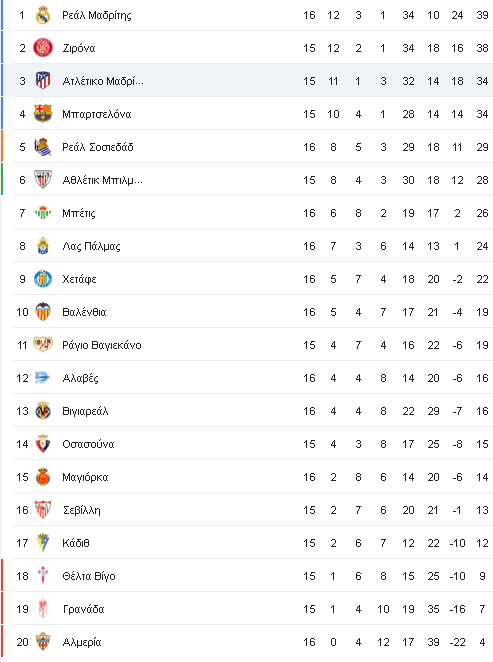Click the Barcelona club crest icon
Image resolution: width=493 pixels, height=662 pixels.
43,114
